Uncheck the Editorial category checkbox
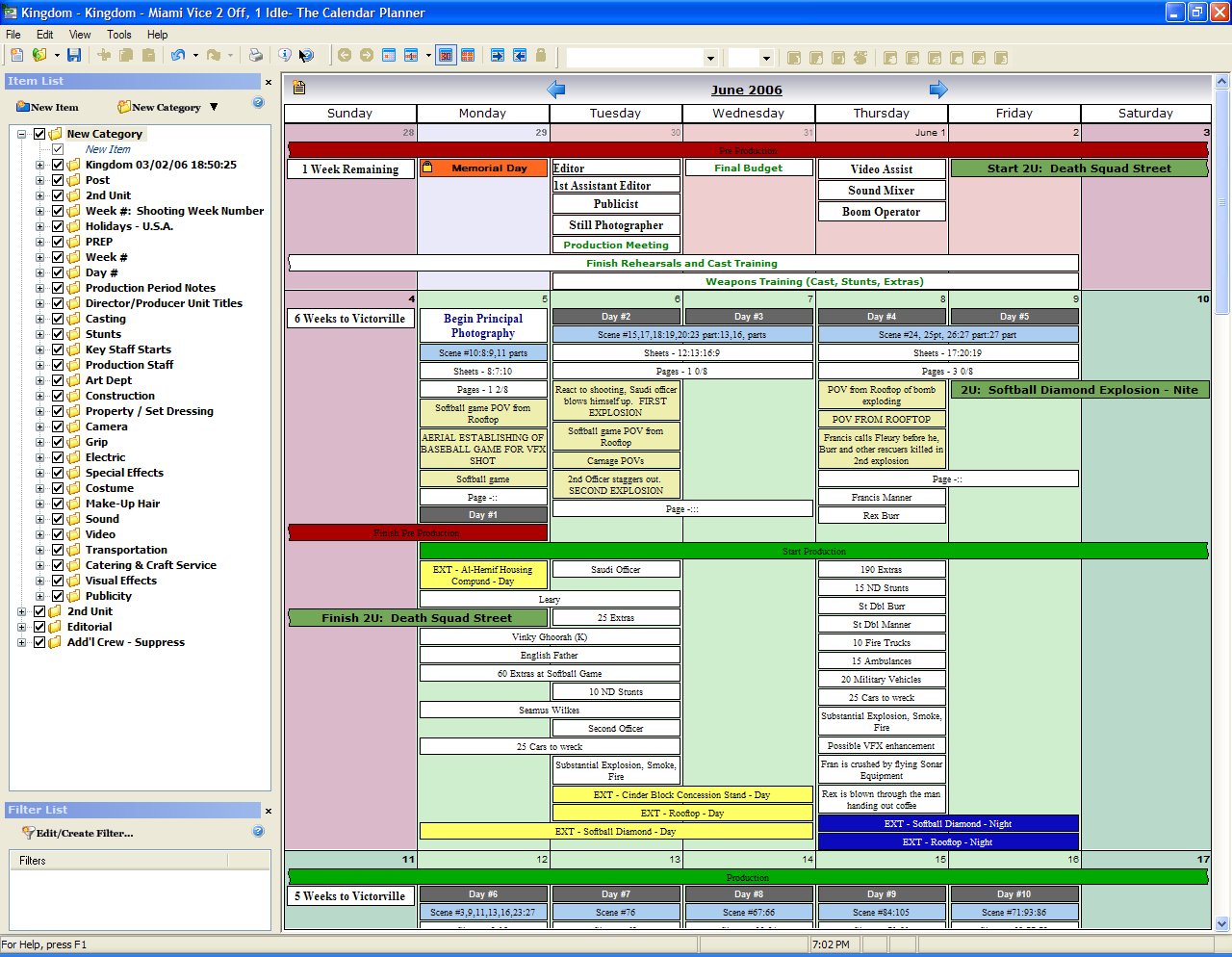Screen dimensions: 1232x957 pyautogui.click(x=39, y=627)
